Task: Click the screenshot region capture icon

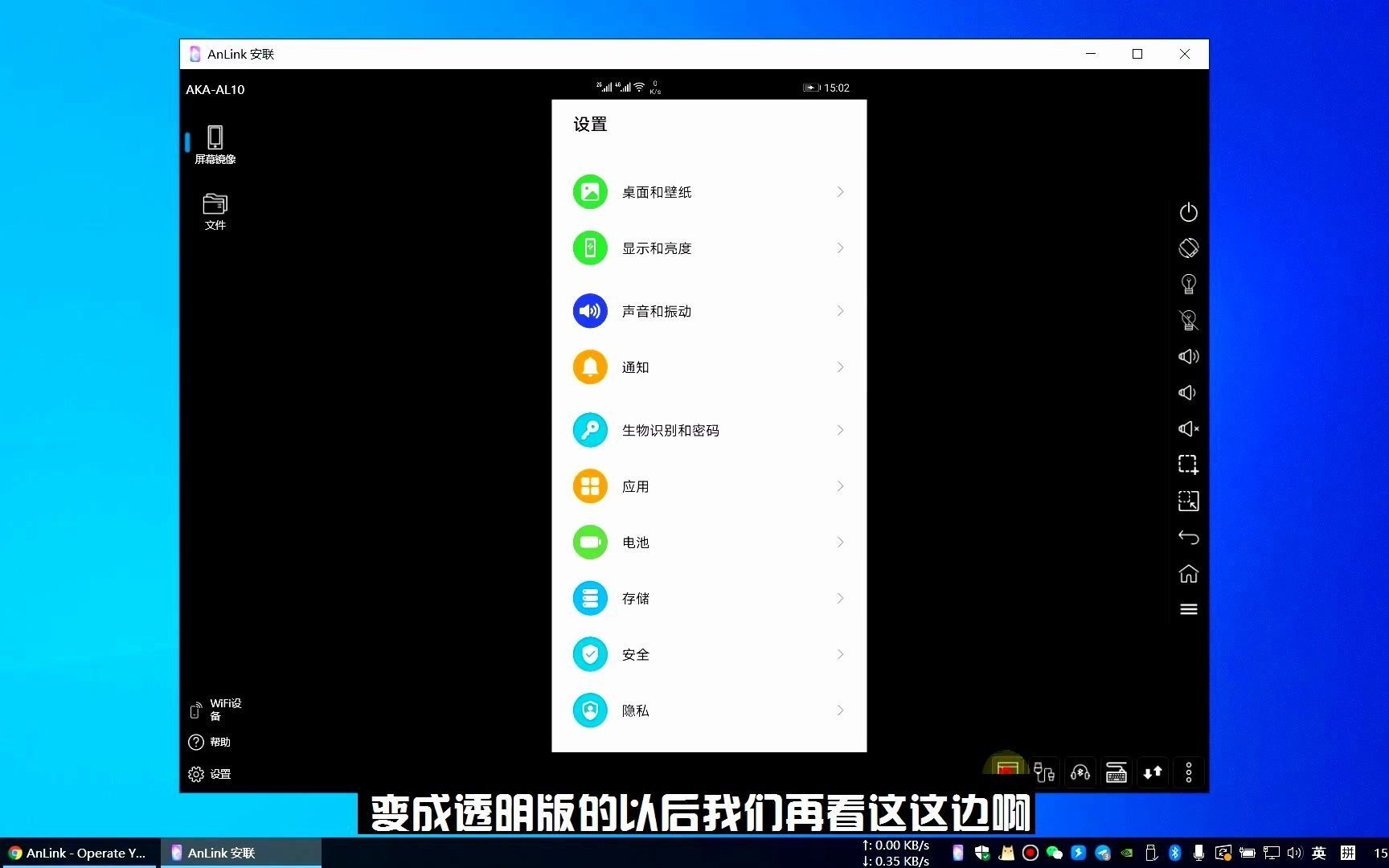Action: (1188, 465)
